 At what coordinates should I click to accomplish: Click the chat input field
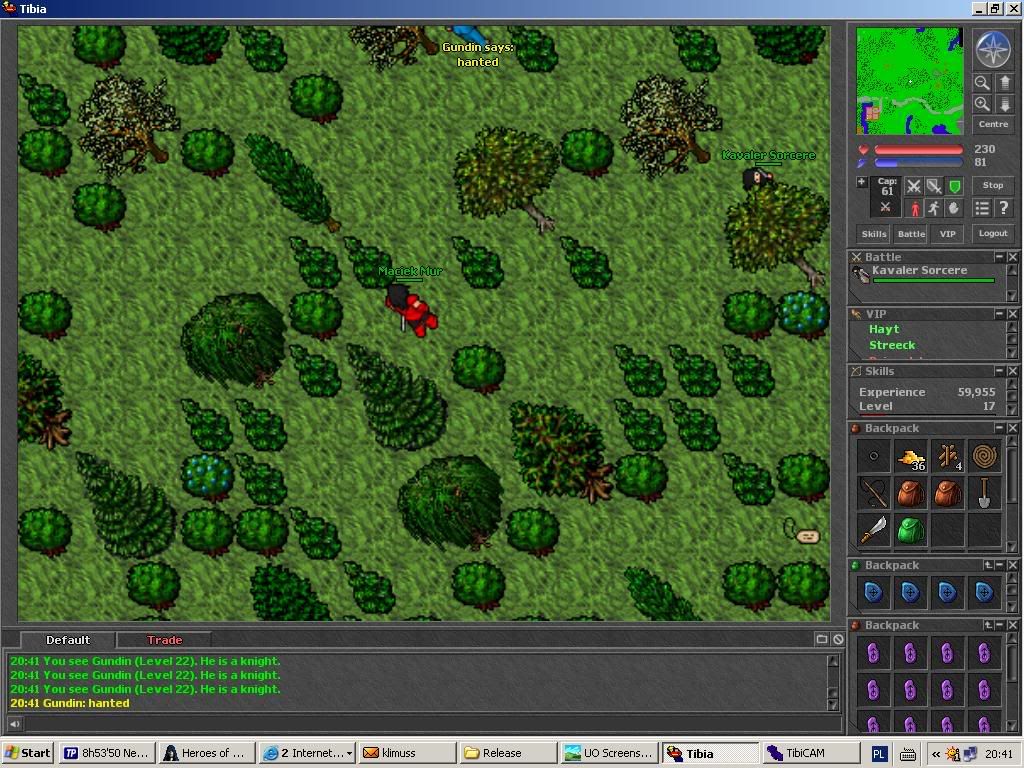(x=432, y=723)
